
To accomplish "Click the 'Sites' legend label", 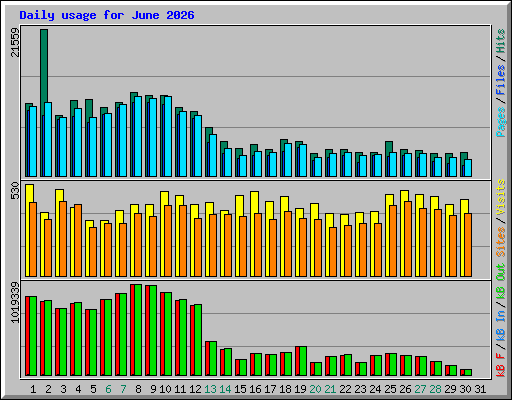I will (x=501, y=242).
